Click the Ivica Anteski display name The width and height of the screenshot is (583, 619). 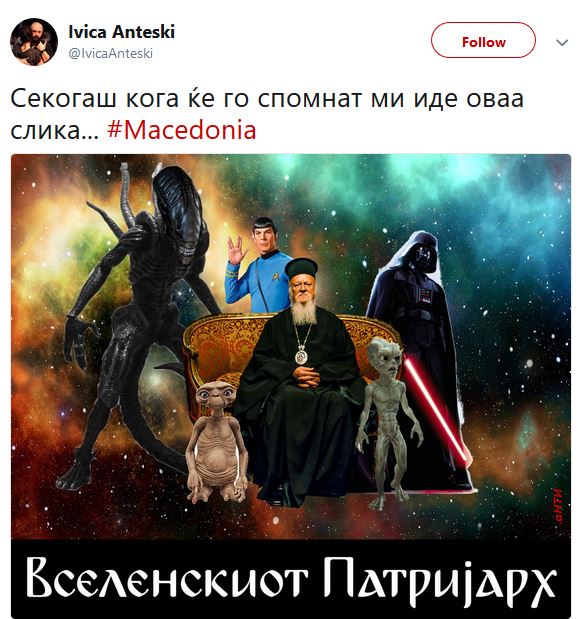[x=121, y=32]
